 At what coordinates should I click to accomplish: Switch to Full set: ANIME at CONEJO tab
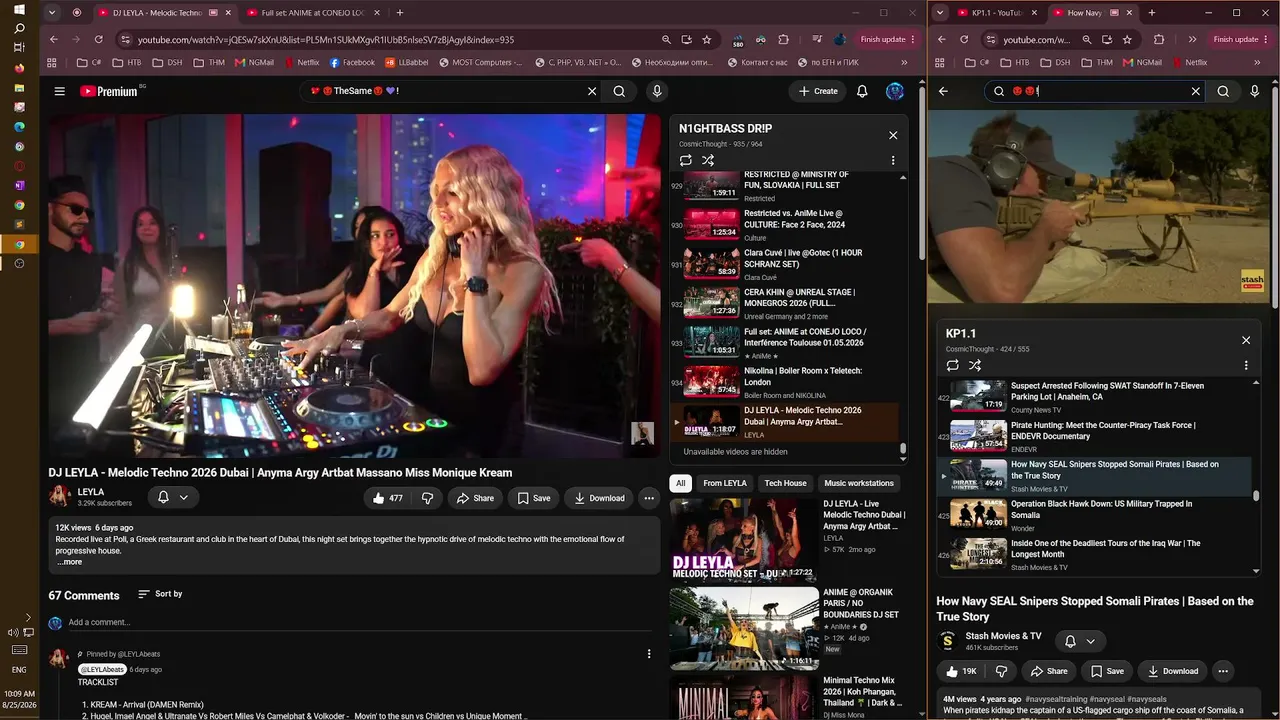pos(312,13)
